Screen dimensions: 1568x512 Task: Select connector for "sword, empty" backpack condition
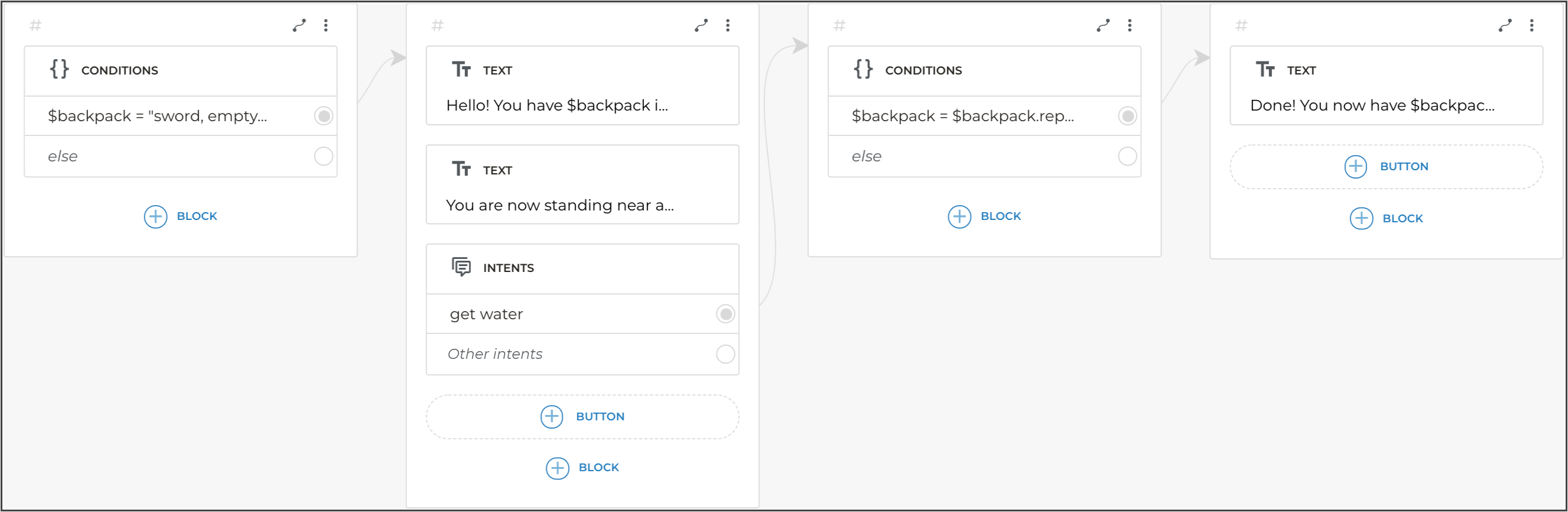[323, 116]
